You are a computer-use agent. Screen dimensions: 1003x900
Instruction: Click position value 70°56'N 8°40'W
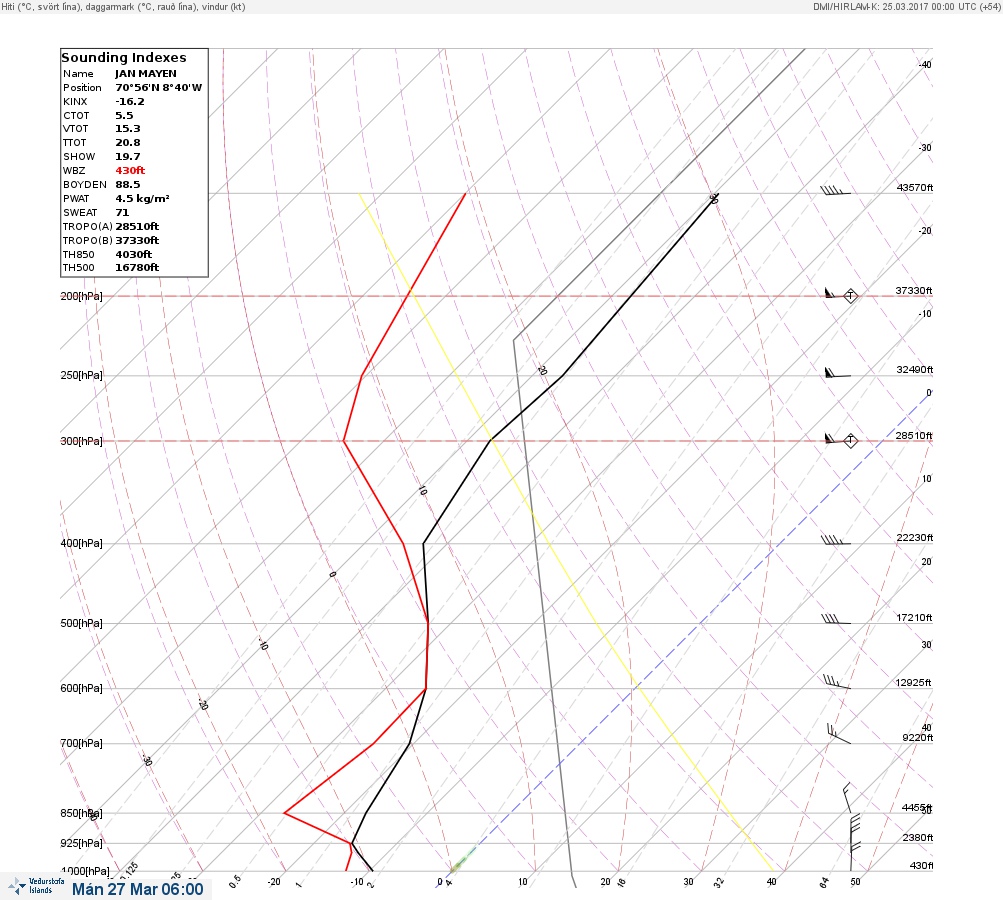pos(159,88)
